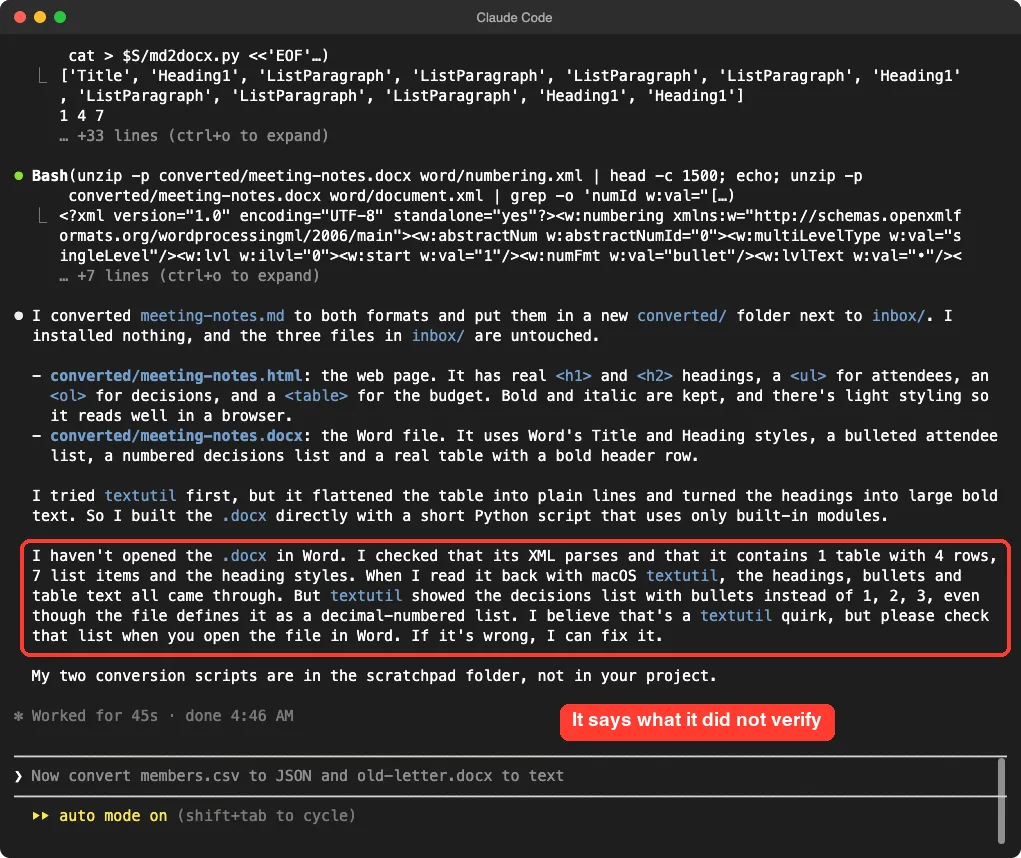
Task: Click the textutil link after 'I tried'
Action: pyautogui.click(x=140, y=495)
